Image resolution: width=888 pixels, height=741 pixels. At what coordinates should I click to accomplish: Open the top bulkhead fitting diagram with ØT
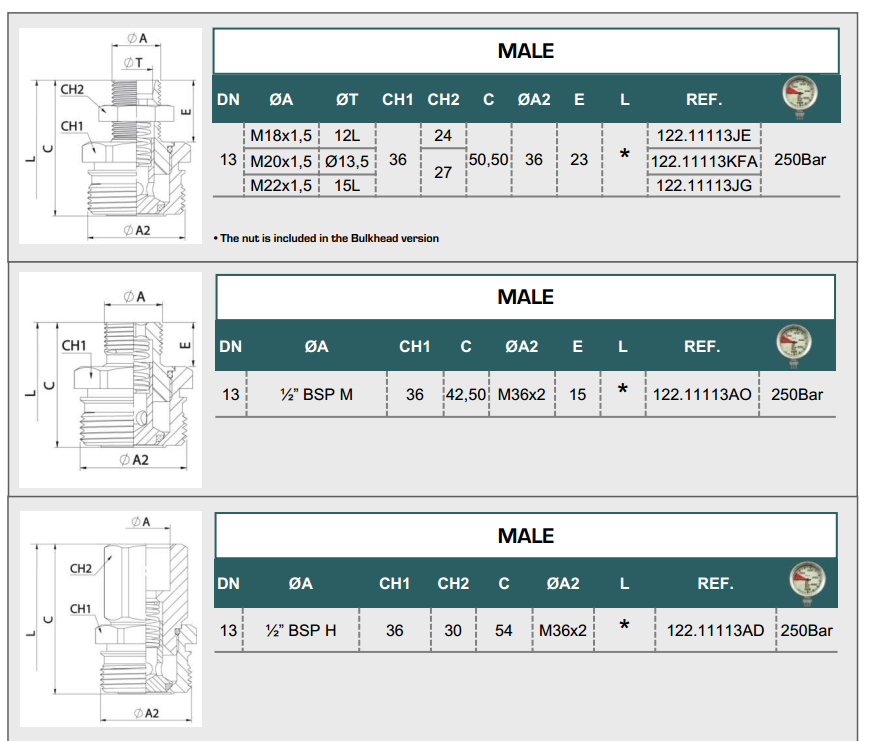pos(110,135)
